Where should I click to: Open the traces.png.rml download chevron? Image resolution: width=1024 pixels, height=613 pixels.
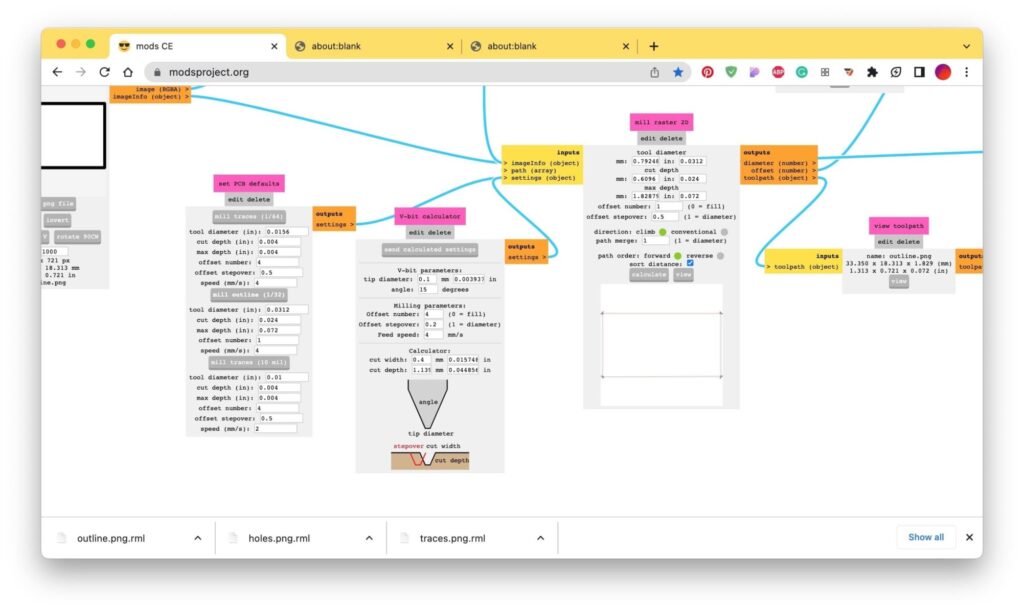(x=540, y=538)
